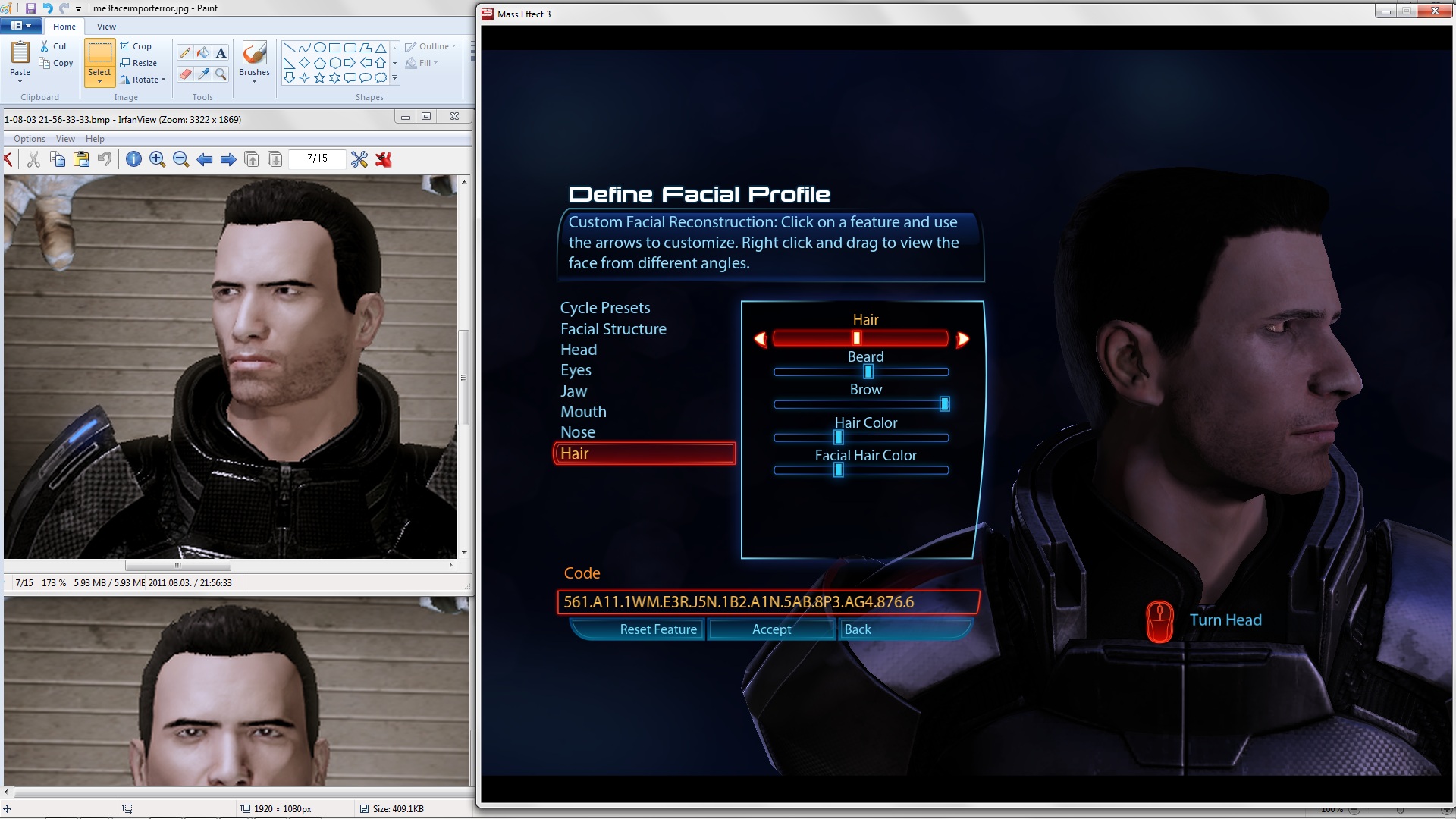Screen dimensions: 1456x819
Task: Pick the Triangle shape in the Shapes gallery
Action: pos(381,47)
